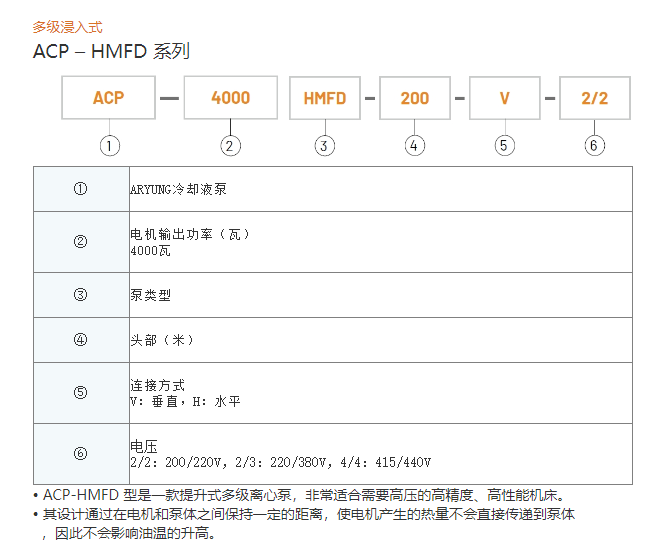Click the bullet starting ACP-HMFD 型是一款
The width and height of the screenshot is (663, 550).
tap(299, 495)
